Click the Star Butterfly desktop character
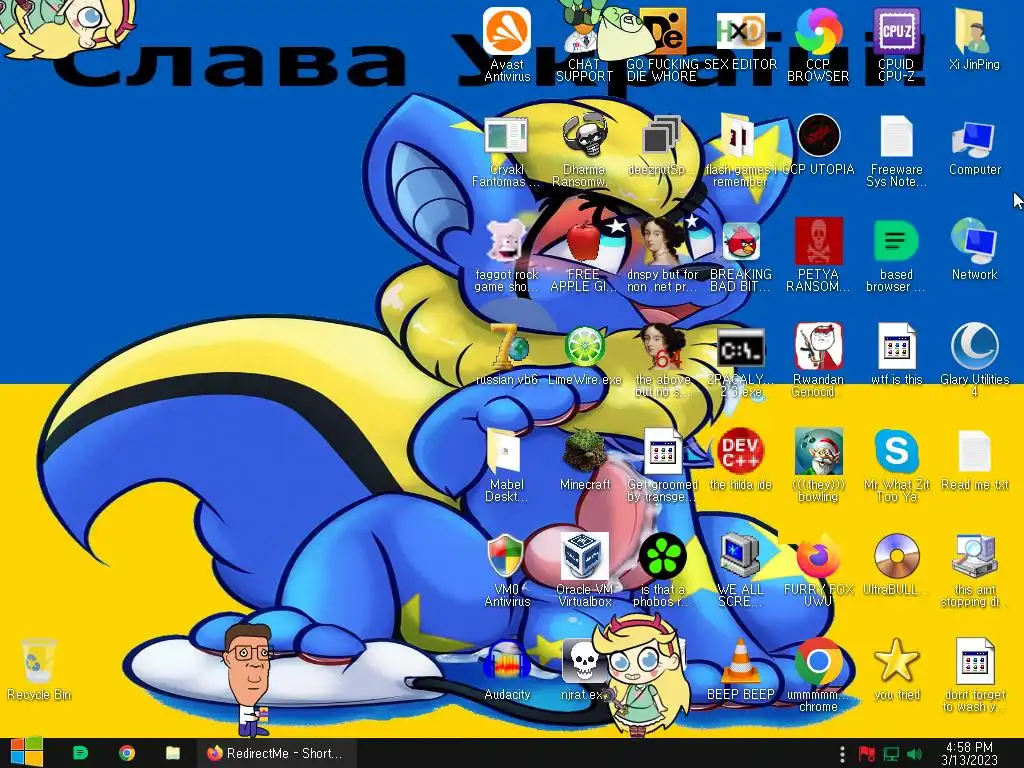Screen dimensions: 1024x768 coord(643,673)
